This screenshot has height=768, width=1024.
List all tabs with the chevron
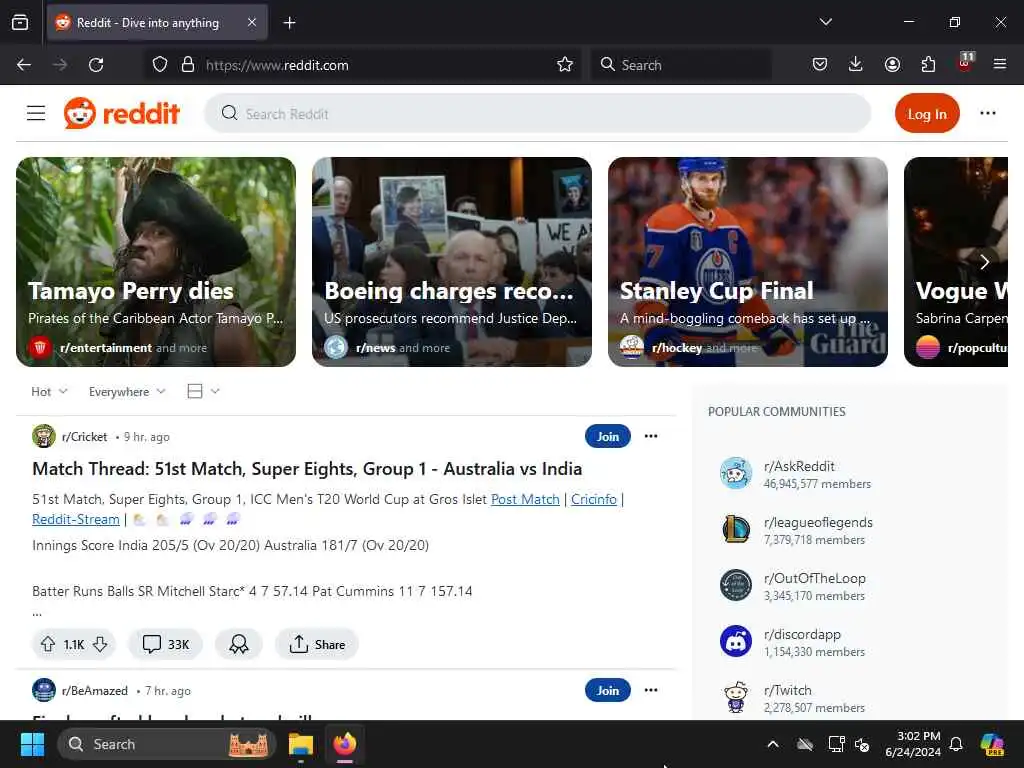tap(825, 22)
